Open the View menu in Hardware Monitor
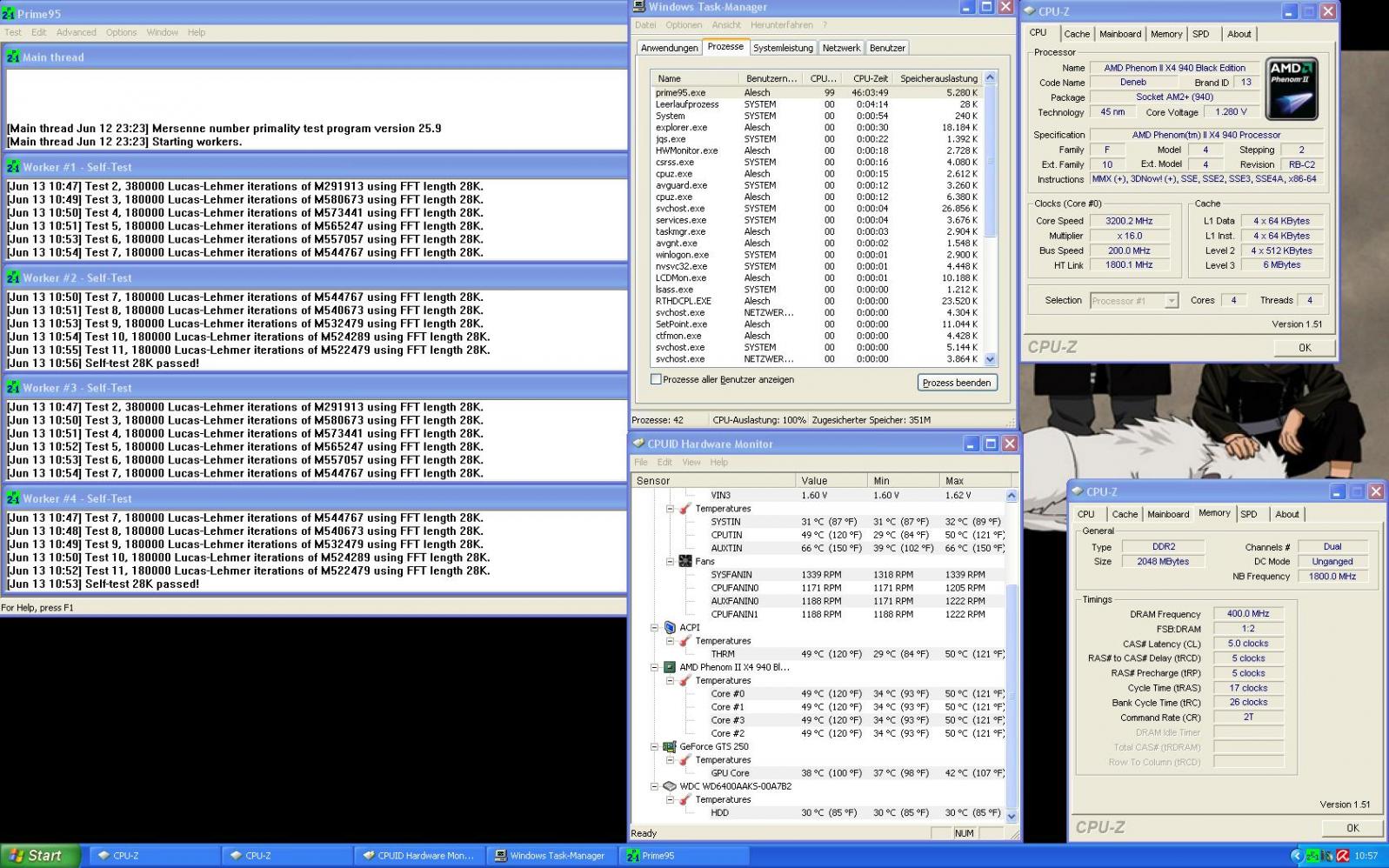 click(691, 462)
